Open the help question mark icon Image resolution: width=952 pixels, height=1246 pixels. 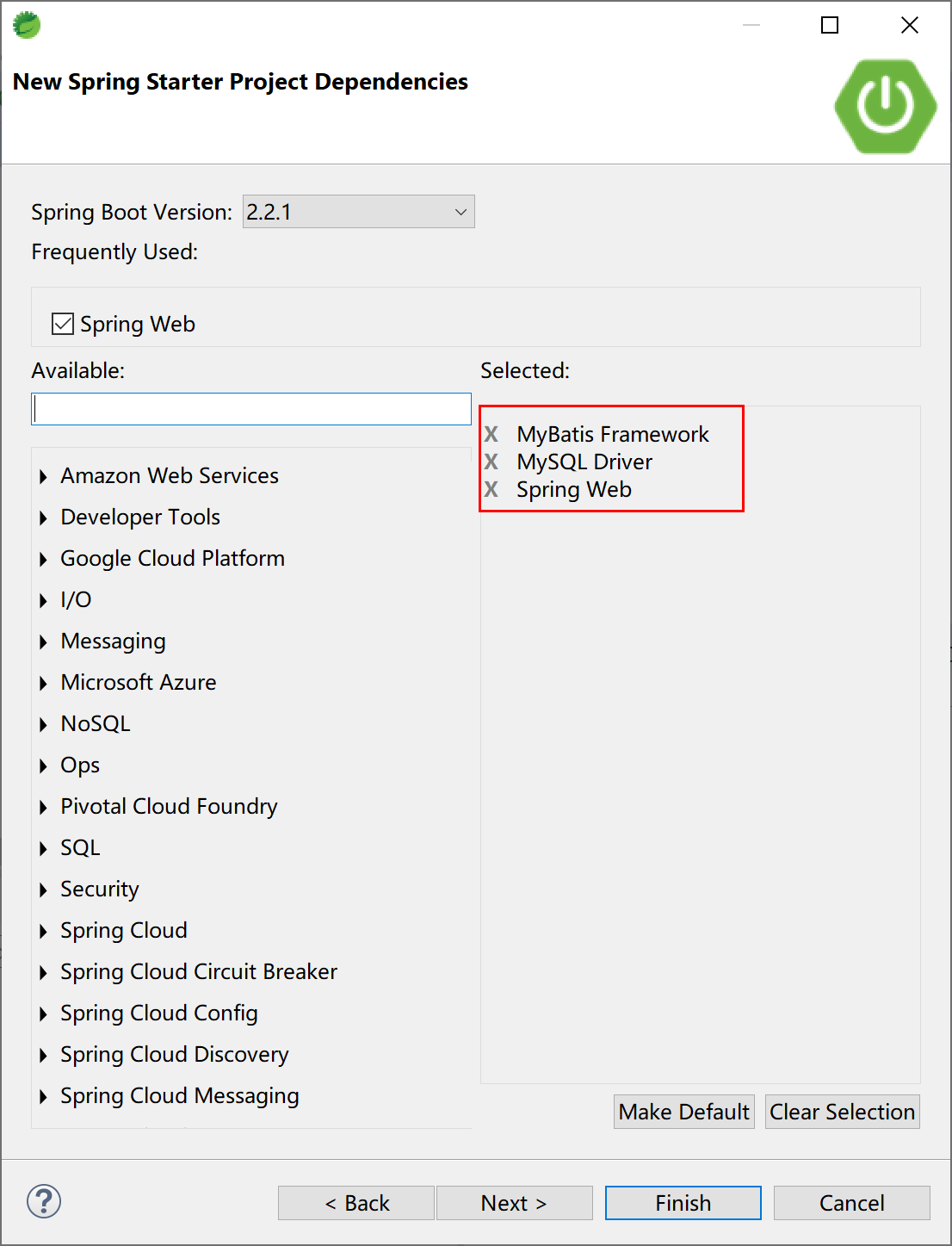(44, 1201)
